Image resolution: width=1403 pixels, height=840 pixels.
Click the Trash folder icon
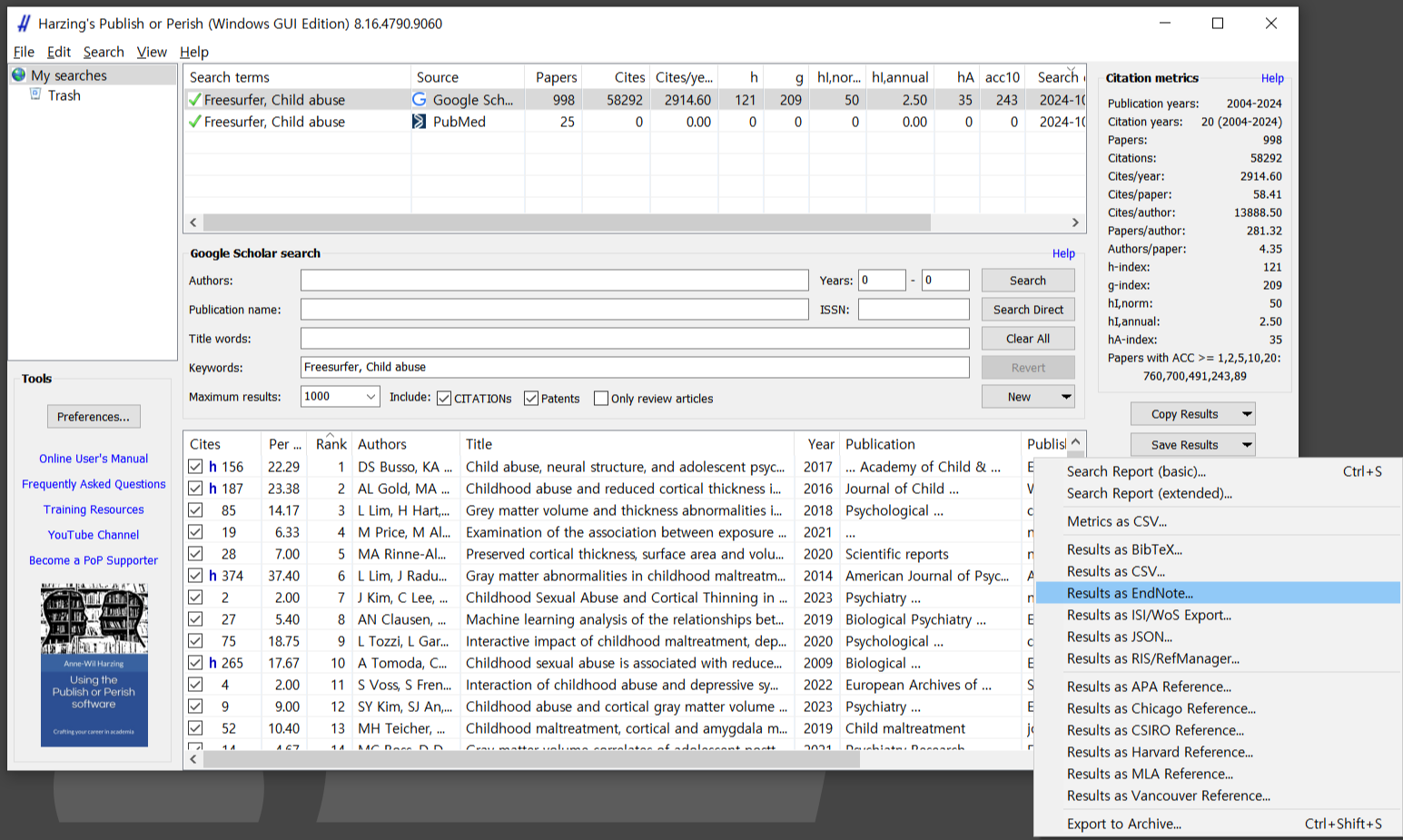tap(35, 94)
